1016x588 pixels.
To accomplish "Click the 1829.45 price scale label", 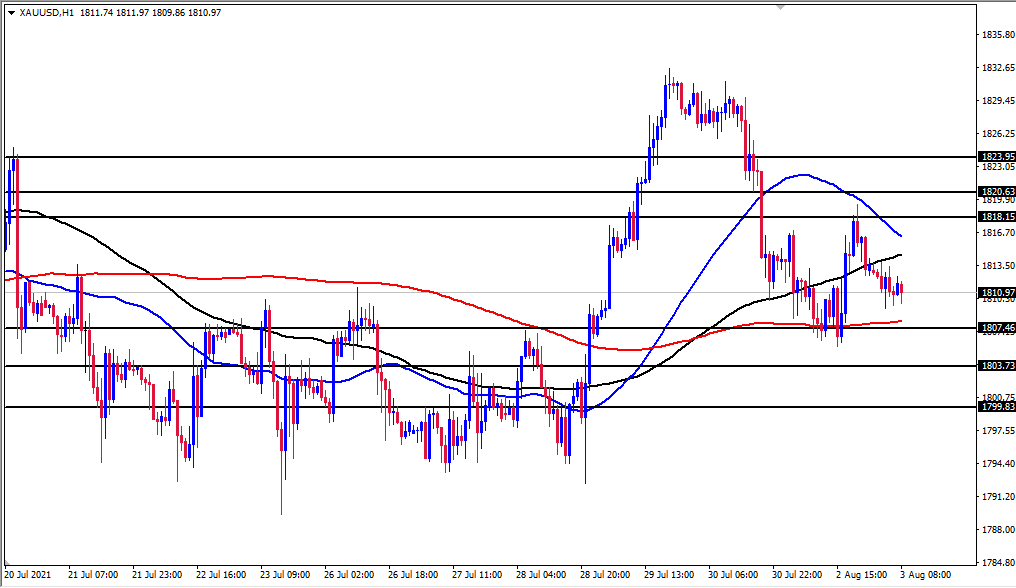I will pos(999,100).
